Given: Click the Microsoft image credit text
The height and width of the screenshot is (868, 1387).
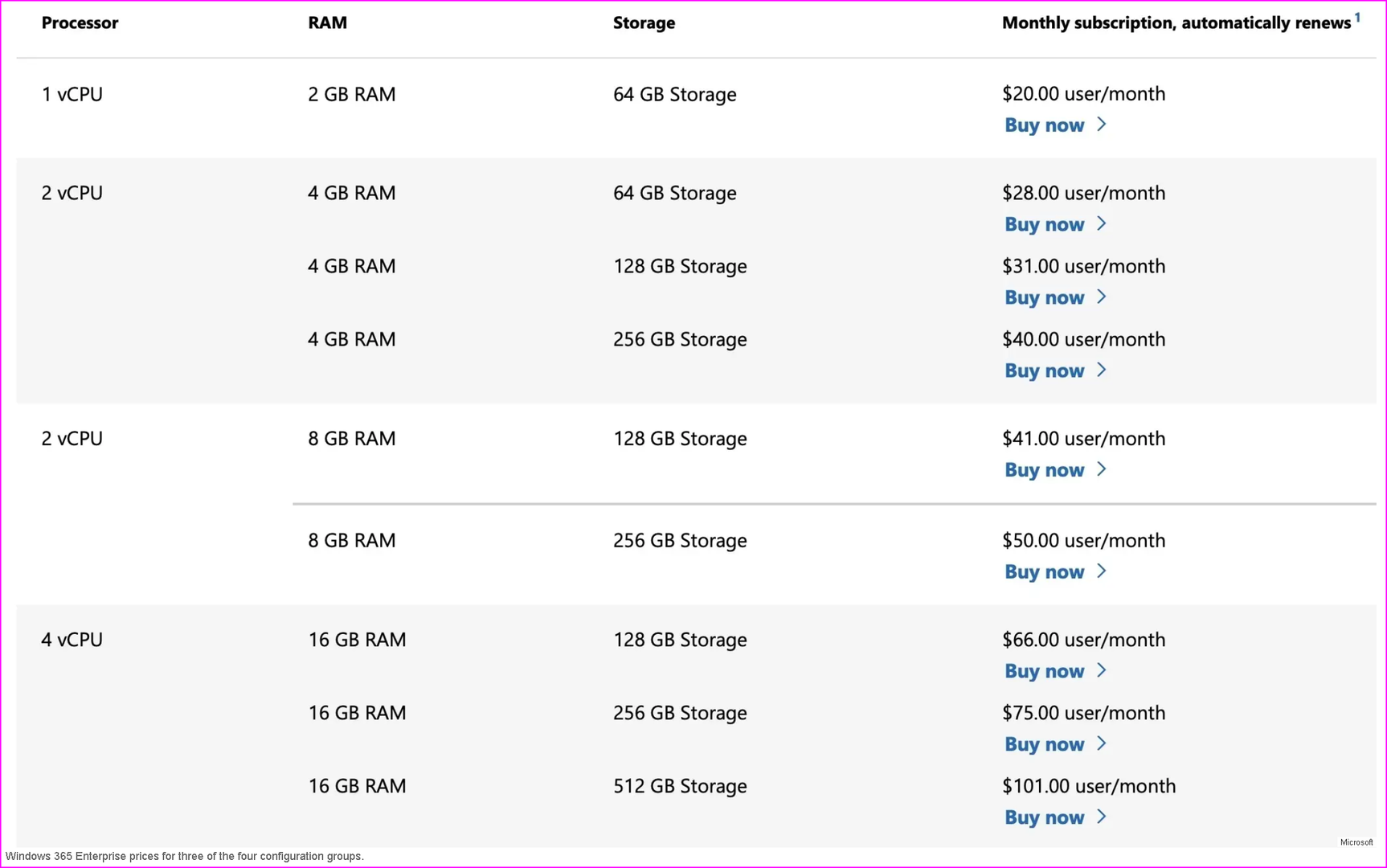Looking at the screenshot, I should (1356, 842).
